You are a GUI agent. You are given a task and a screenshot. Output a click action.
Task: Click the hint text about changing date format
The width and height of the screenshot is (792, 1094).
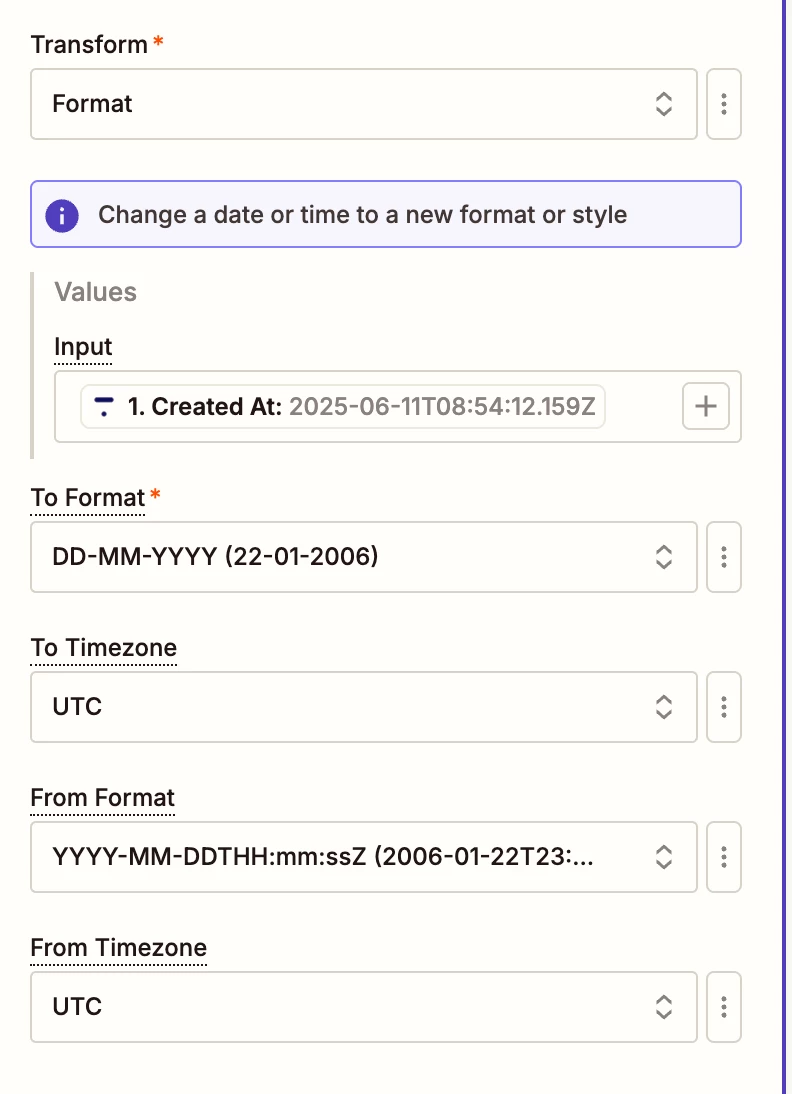coord(362,215)
